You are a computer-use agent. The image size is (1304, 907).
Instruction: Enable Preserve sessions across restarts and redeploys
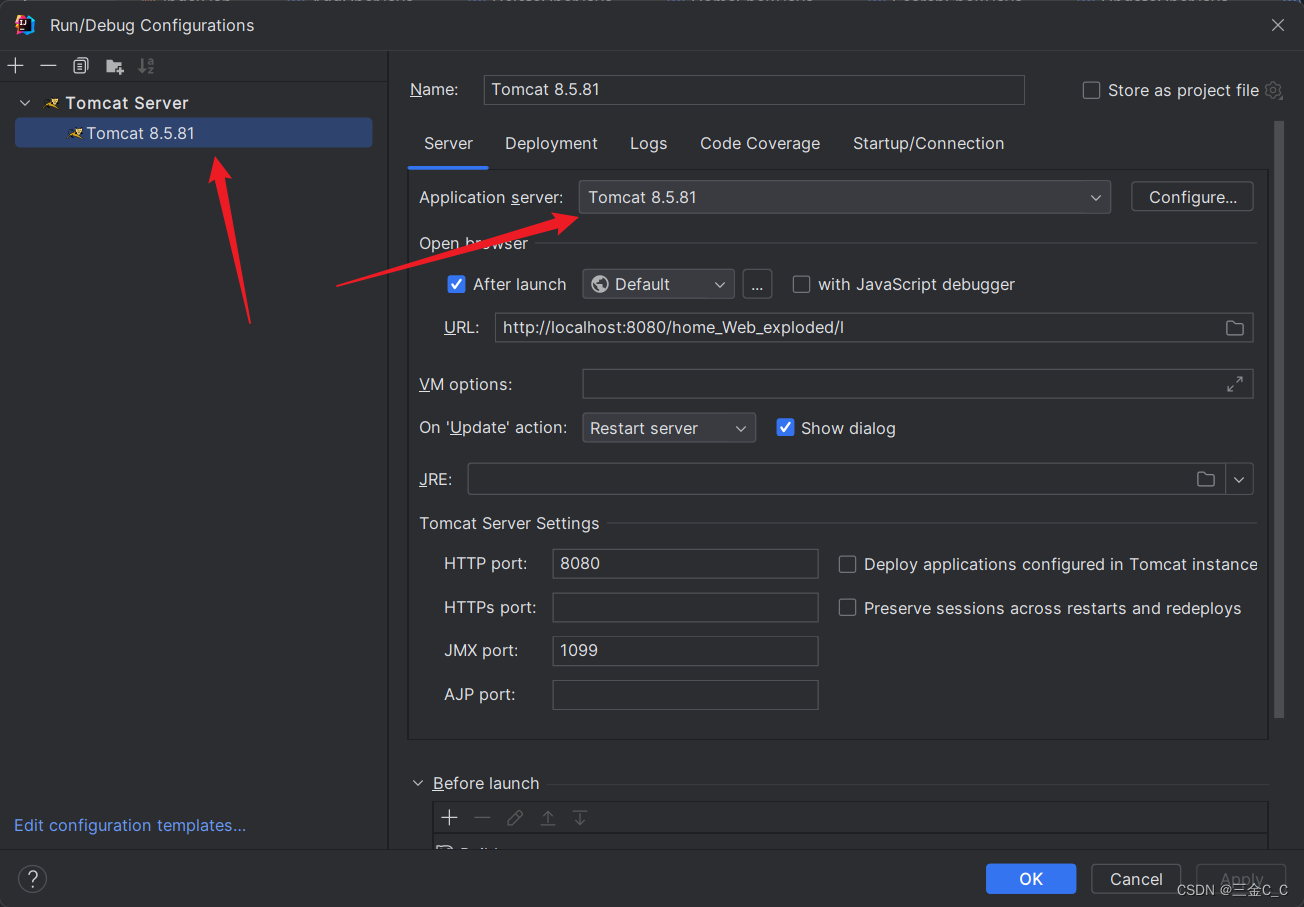(x=847, y=608)
